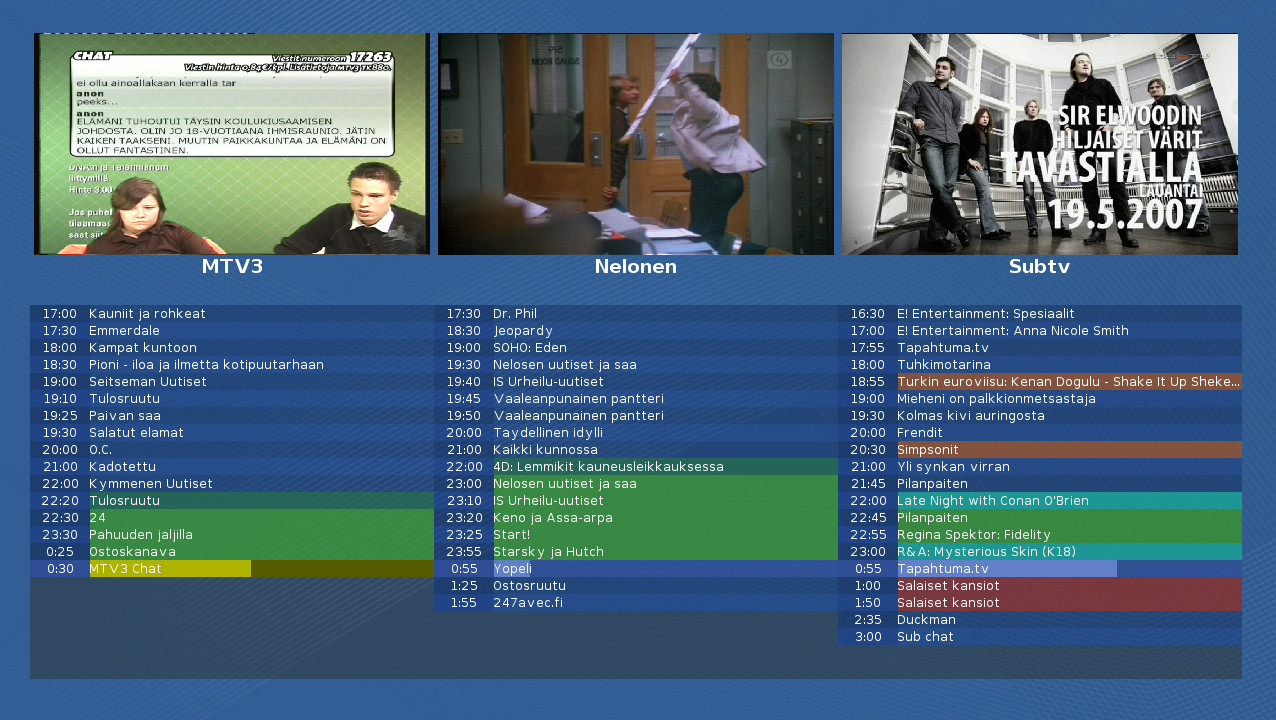This screenshot has width=1276, height=720.
Task: Select Yli synkan virran at 21:00
Action: [x=1040, y=467]
